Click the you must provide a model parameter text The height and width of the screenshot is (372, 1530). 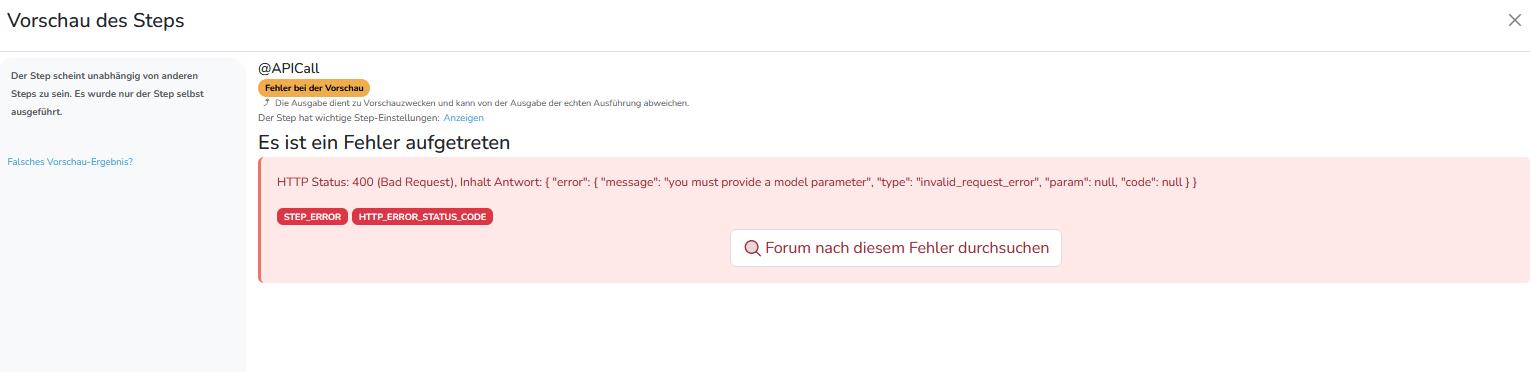pyautogui.click(x=767, y=182)
